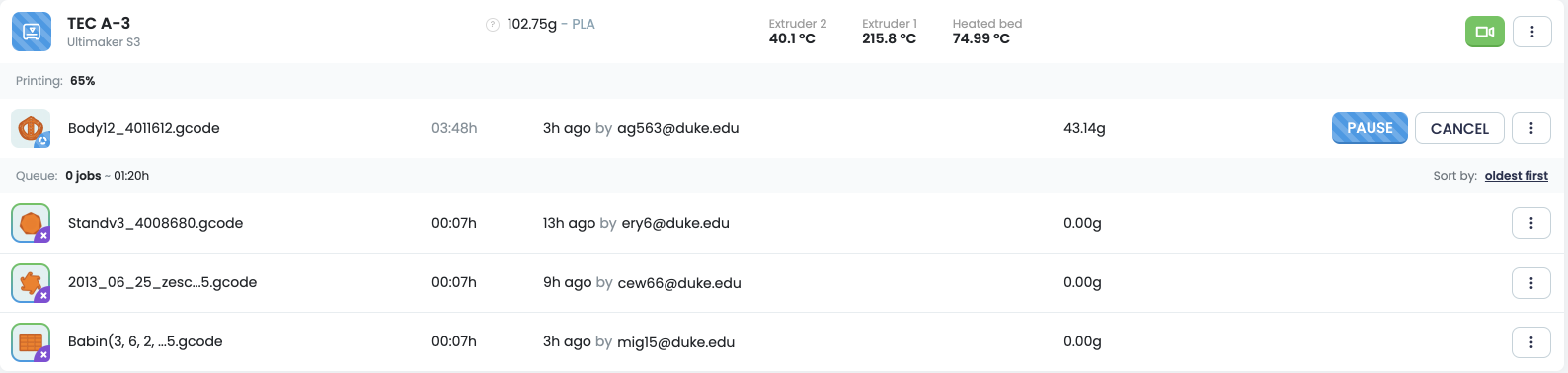Viewport: 1568px width, 373px height.
Task: Open more options for Body12_4011612.gcode job
Action: pos(1531,128)
